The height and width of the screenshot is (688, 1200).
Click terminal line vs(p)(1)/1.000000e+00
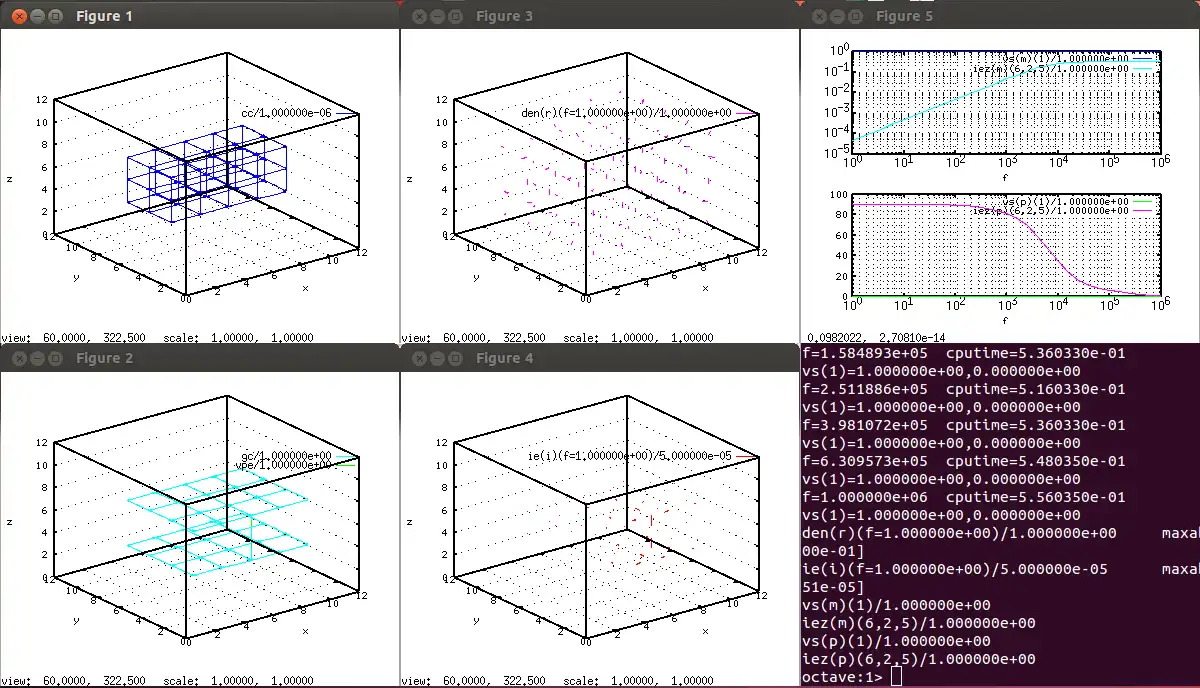click(896, 641)
